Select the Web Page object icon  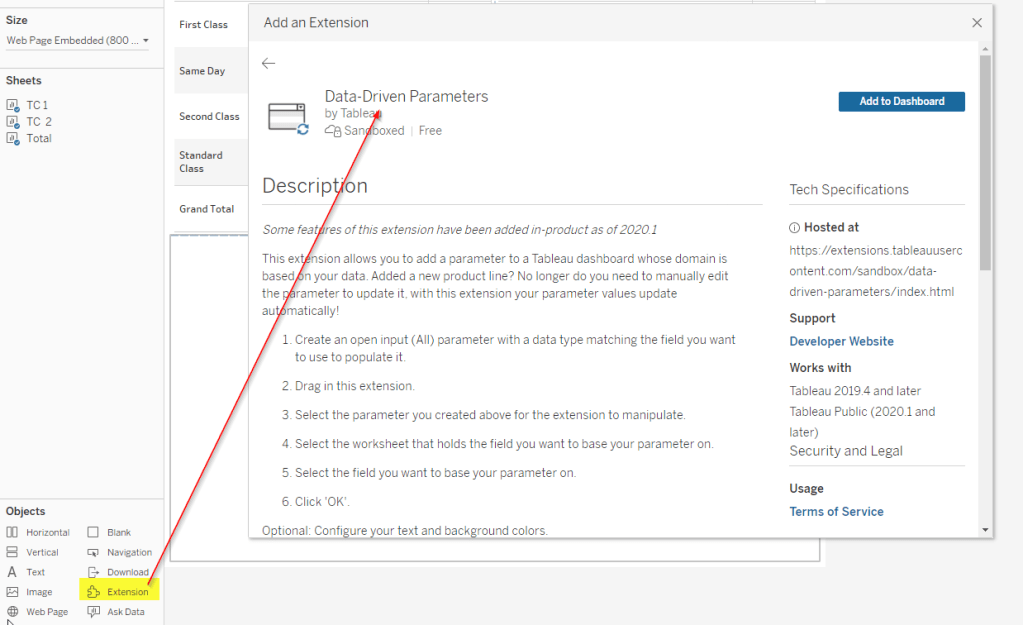(x=13, y=611)
